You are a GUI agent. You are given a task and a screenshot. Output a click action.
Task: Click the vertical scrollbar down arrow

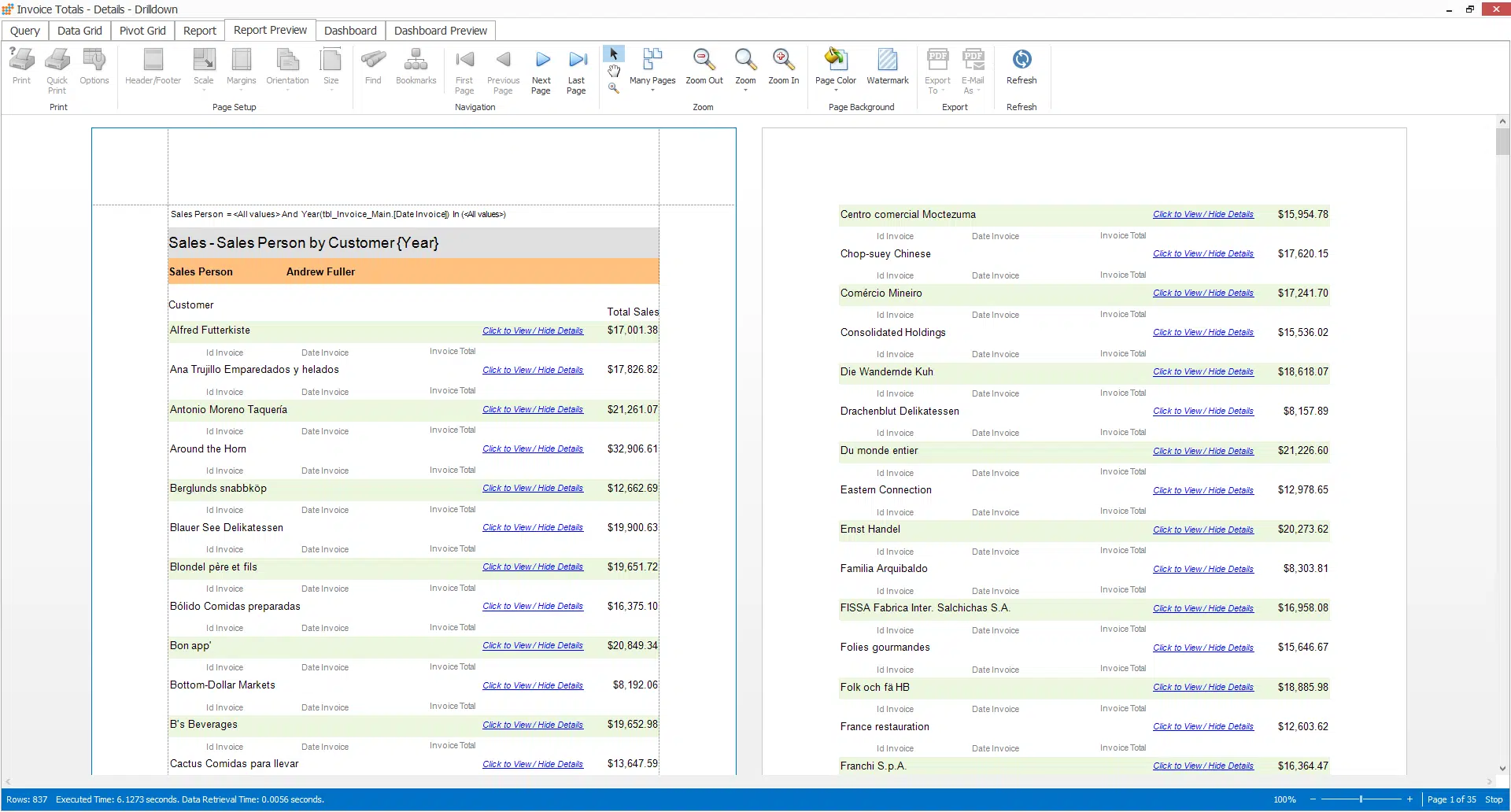1502,769
